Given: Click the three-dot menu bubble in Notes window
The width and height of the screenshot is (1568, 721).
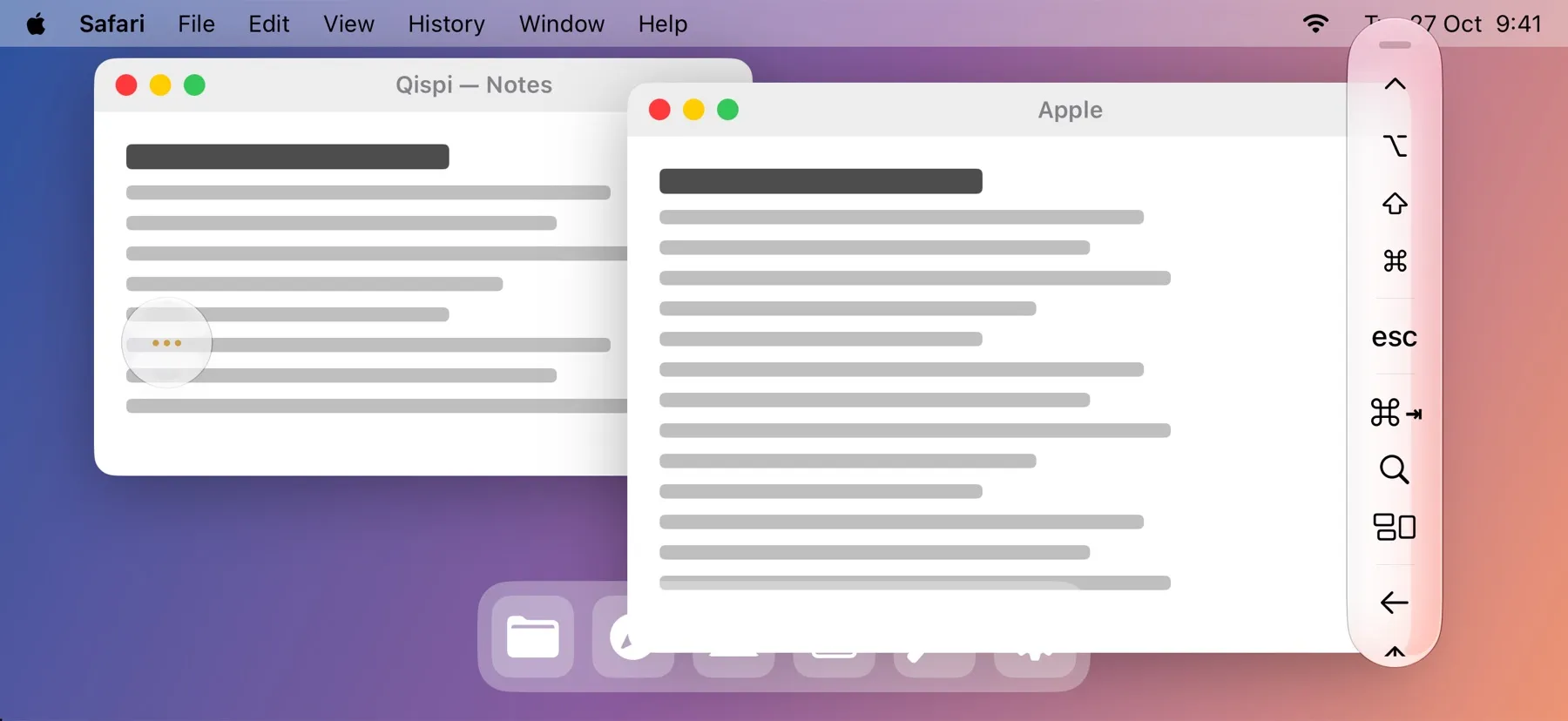Looking at the screenshot, I should (x=166, y=343).
